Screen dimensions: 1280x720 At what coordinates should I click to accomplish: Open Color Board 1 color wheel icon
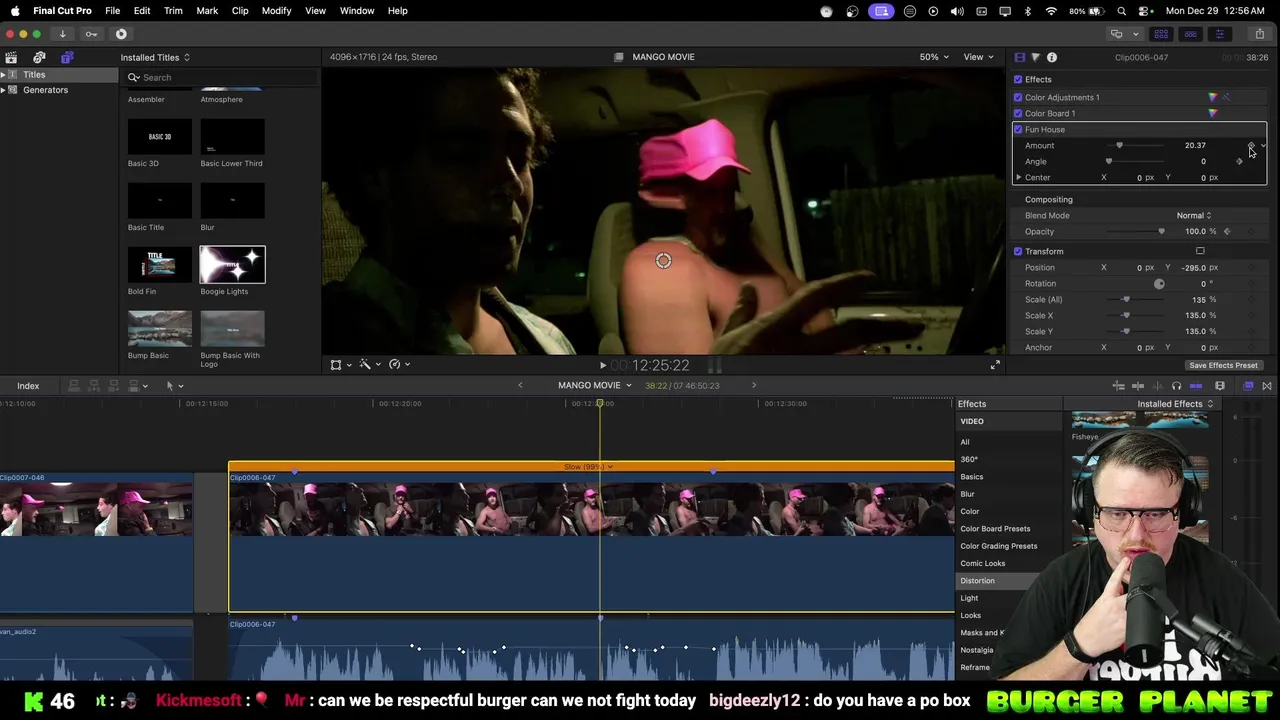pyautogui.click(x=1213, y=114)
